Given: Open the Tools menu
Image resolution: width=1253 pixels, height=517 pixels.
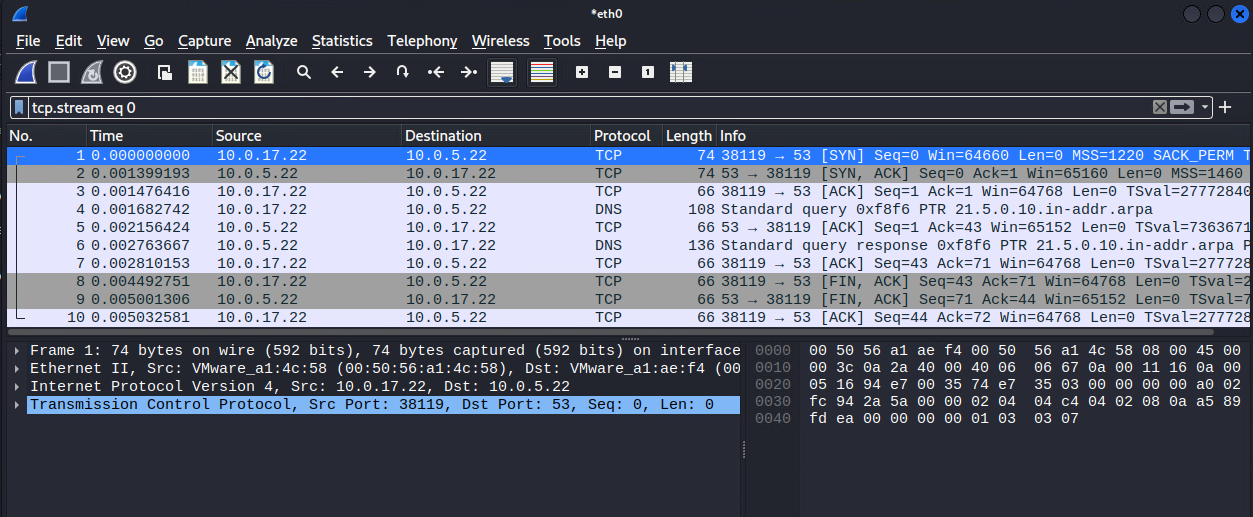Looking at the screenshot, I should pos(562,41).
